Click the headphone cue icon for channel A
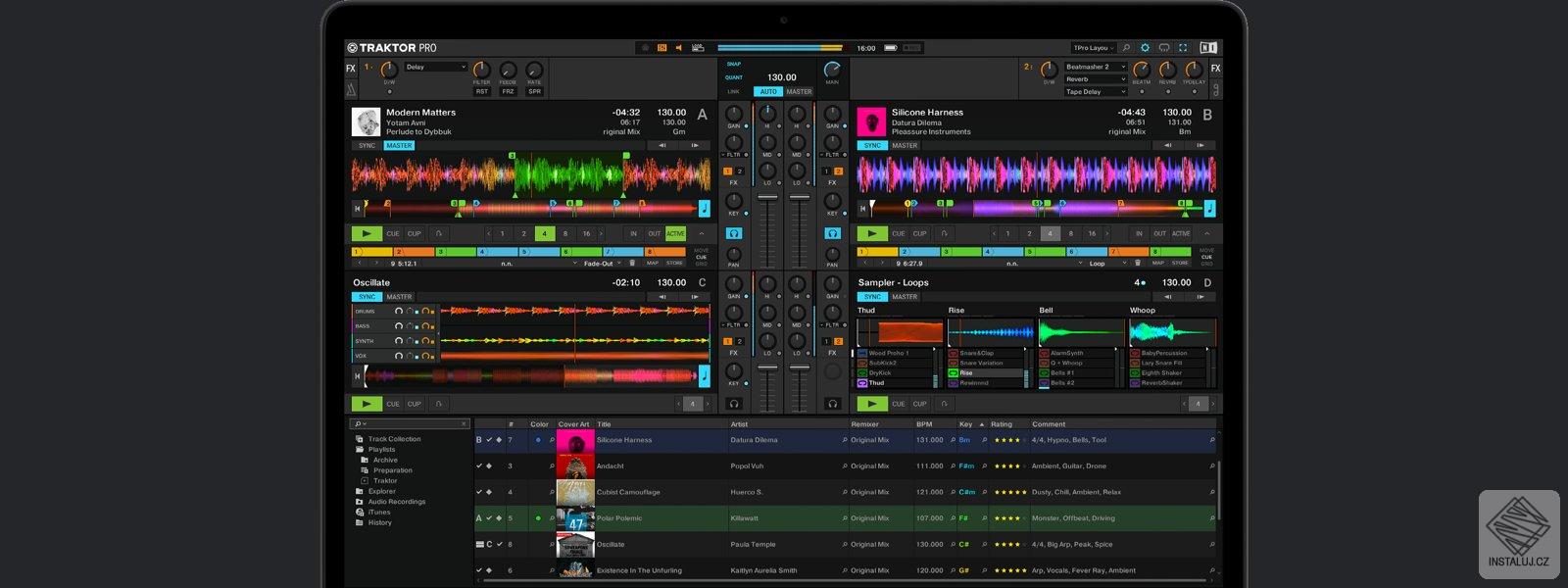The height and width of the screenshot is (588, 1568). (734, 233)
